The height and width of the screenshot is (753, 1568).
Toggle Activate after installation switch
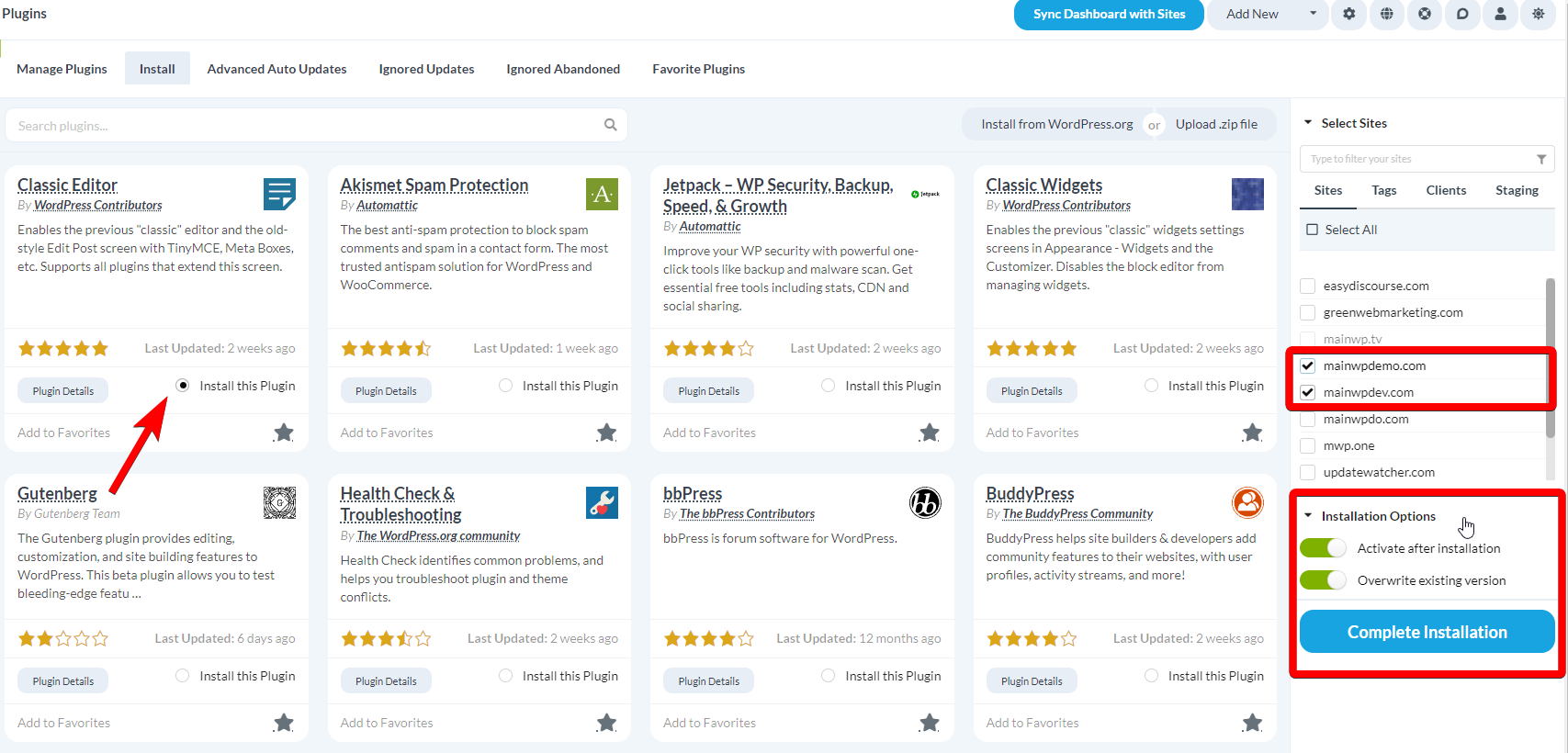[x=1323, y=548]
